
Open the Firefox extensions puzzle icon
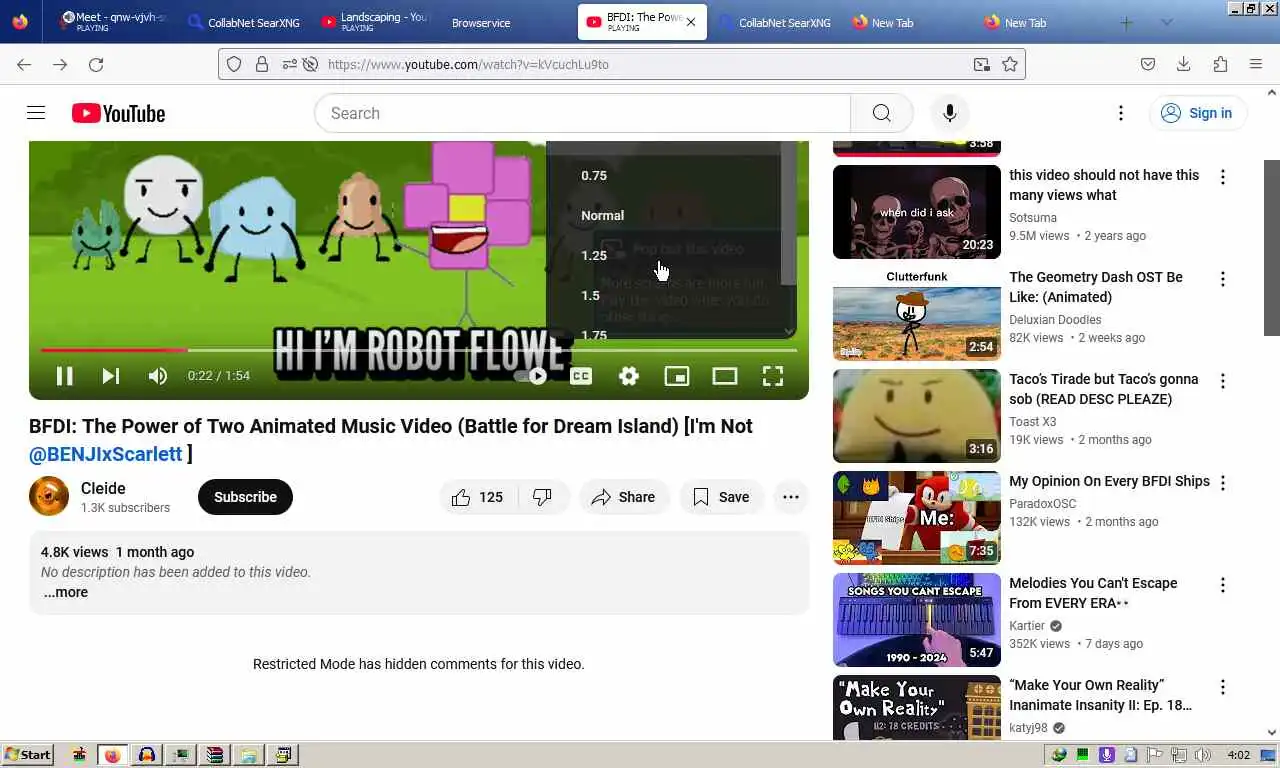pos(1220,64)
